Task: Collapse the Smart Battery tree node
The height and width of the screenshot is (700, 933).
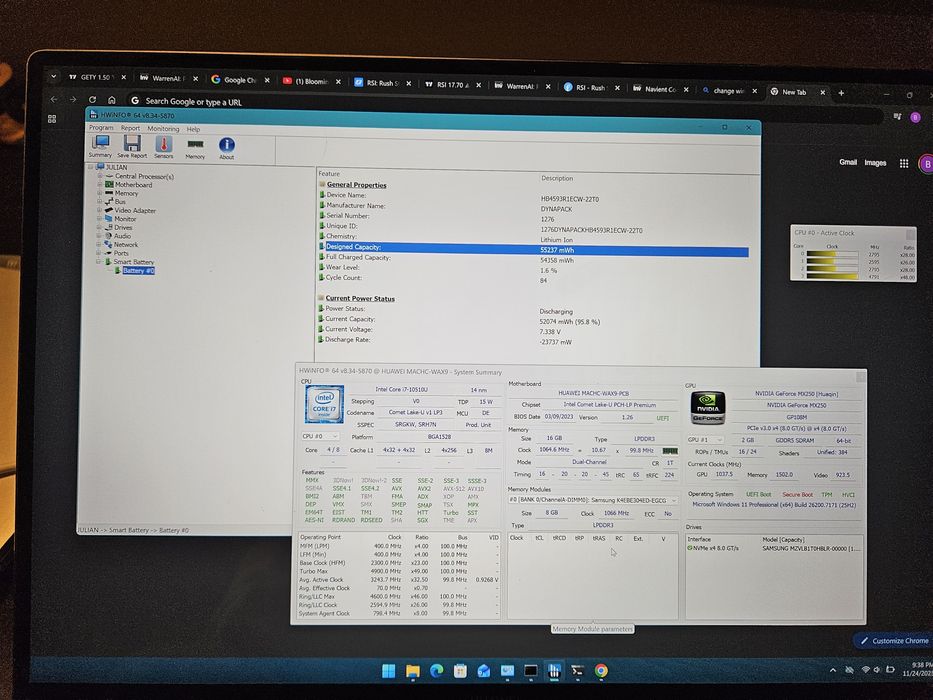Action: [99, 261]
